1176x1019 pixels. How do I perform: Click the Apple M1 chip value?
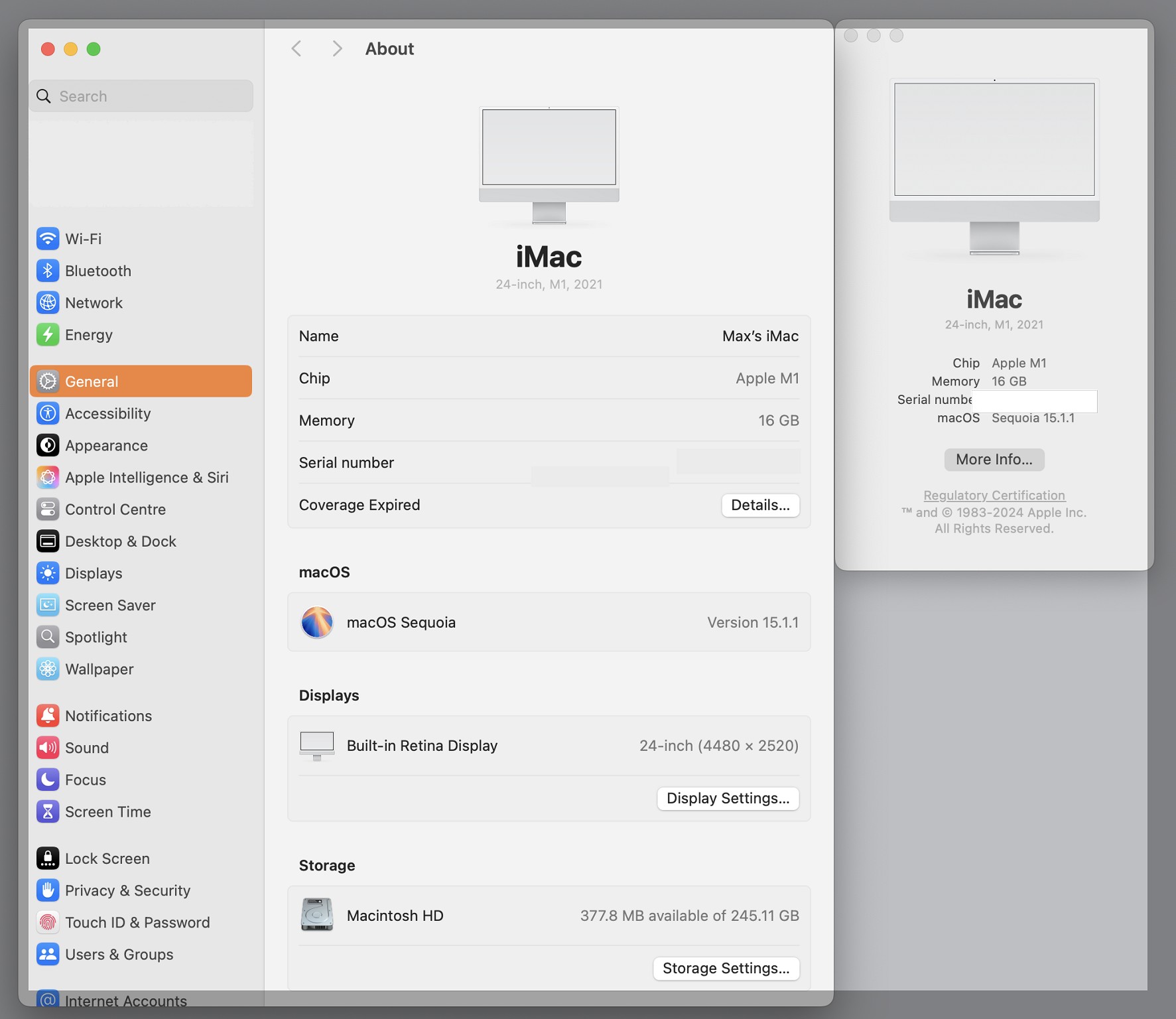point(767,378)
